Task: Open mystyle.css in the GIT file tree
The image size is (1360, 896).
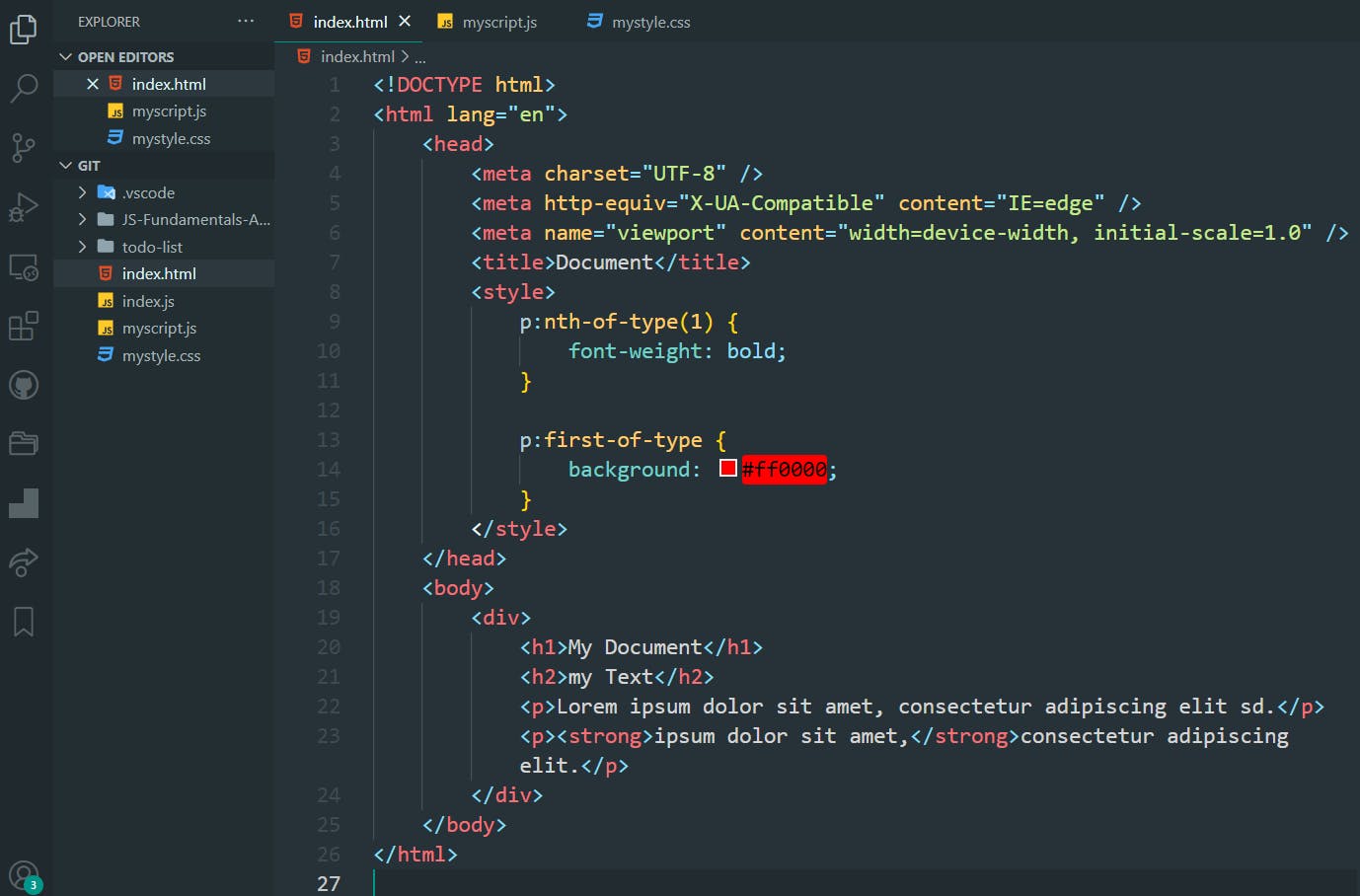Action: [164, 355]
